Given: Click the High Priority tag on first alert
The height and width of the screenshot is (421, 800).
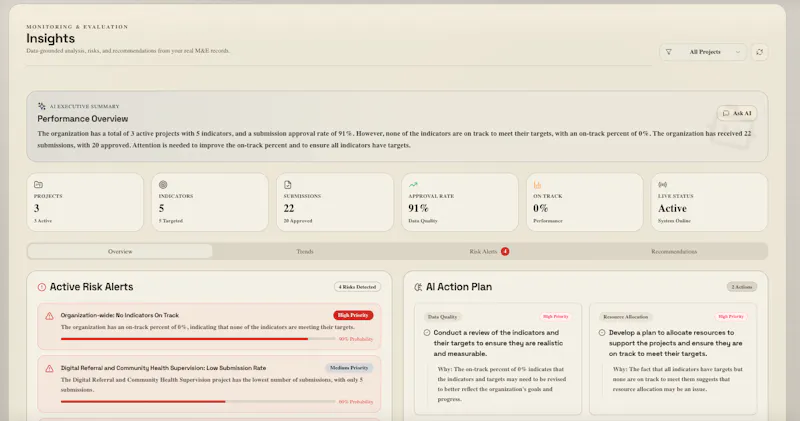Looking at the screenshot, I should pos(353,315).
